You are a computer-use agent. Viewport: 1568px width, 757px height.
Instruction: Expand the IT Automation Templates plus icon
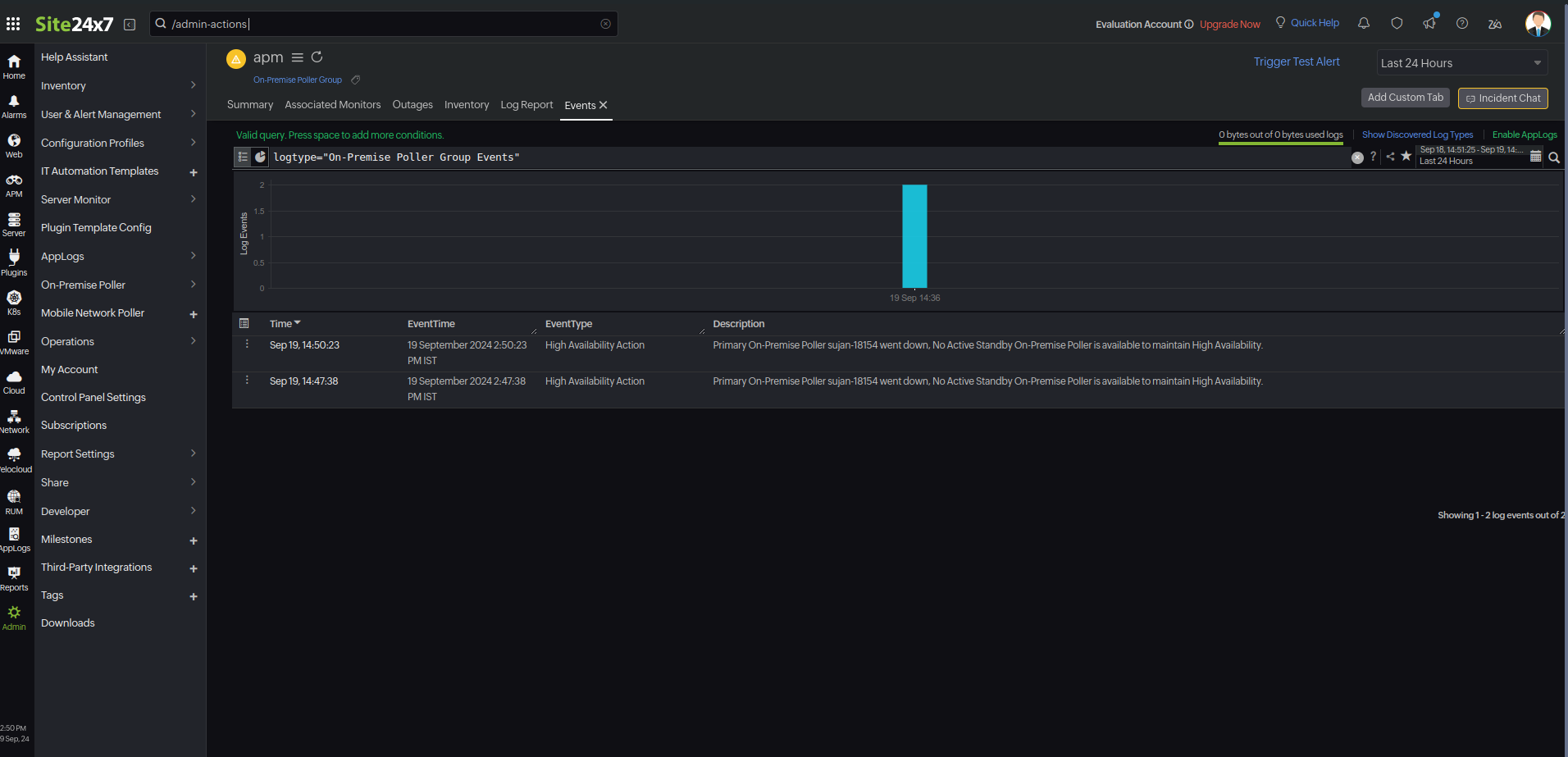194,172
